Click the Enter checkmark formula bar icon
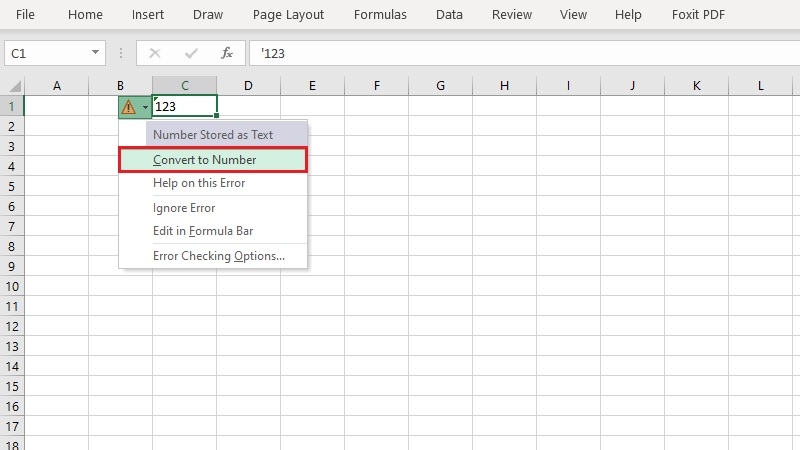The image size is (800, 450). tap(191, 53)
